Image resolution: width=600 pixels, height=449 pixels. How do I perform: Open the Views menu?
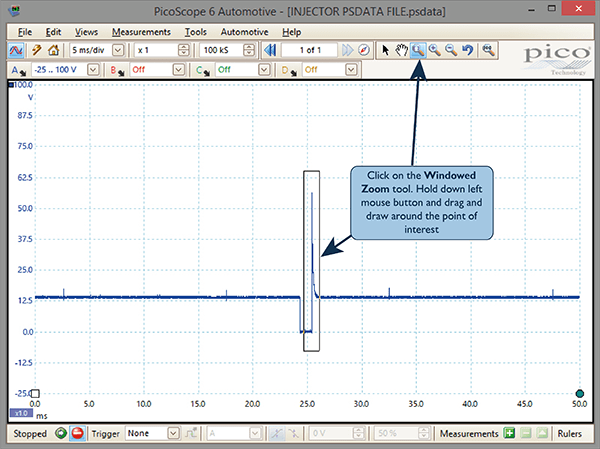pyautogui.click(x=86, y=32)
